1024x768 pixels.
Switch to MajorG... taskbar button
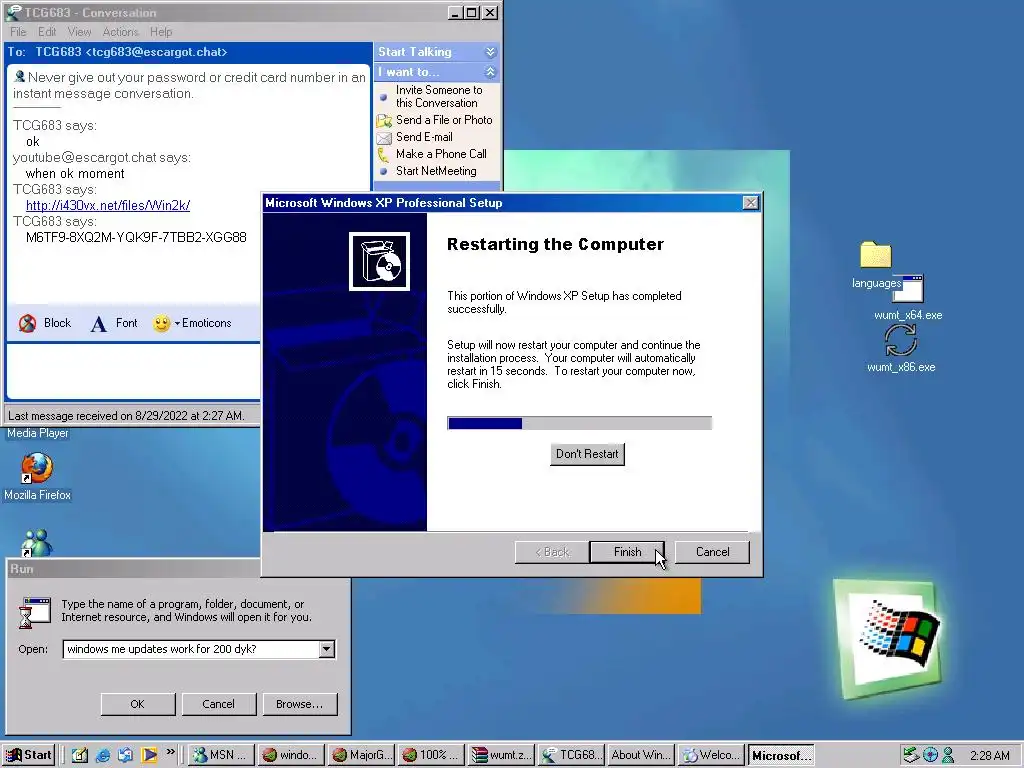[x=361, y=756]
